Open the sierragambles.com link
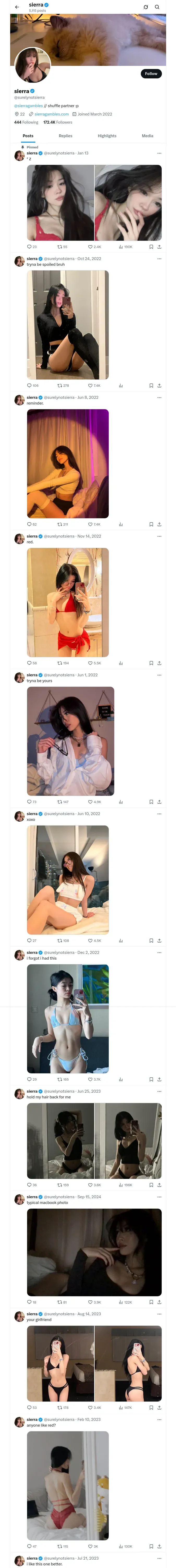This screenshot has width=176, height=1568. 52,114
